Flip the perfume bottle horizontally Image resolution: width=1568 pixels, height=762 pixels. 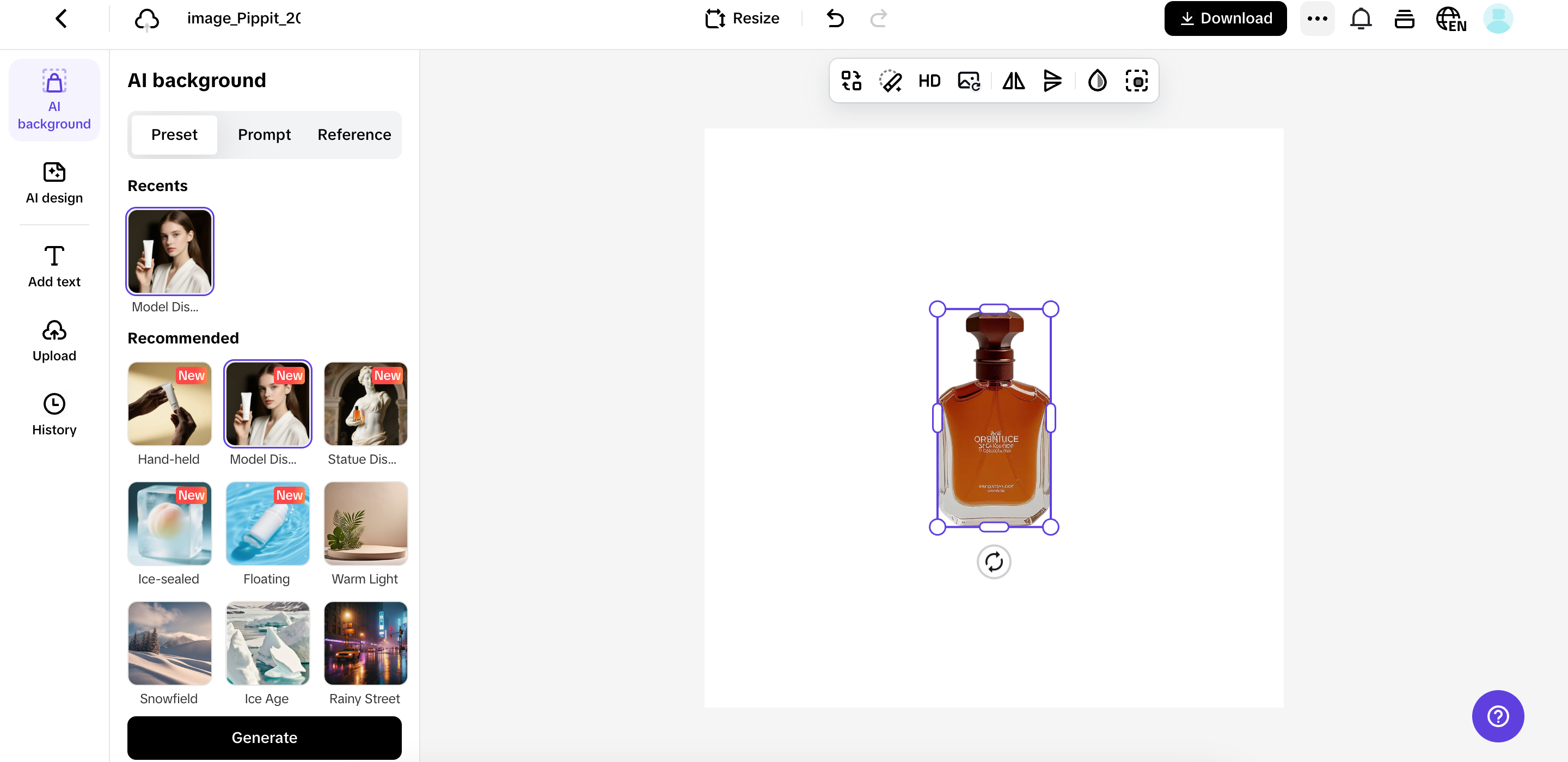pos(1012,81)
